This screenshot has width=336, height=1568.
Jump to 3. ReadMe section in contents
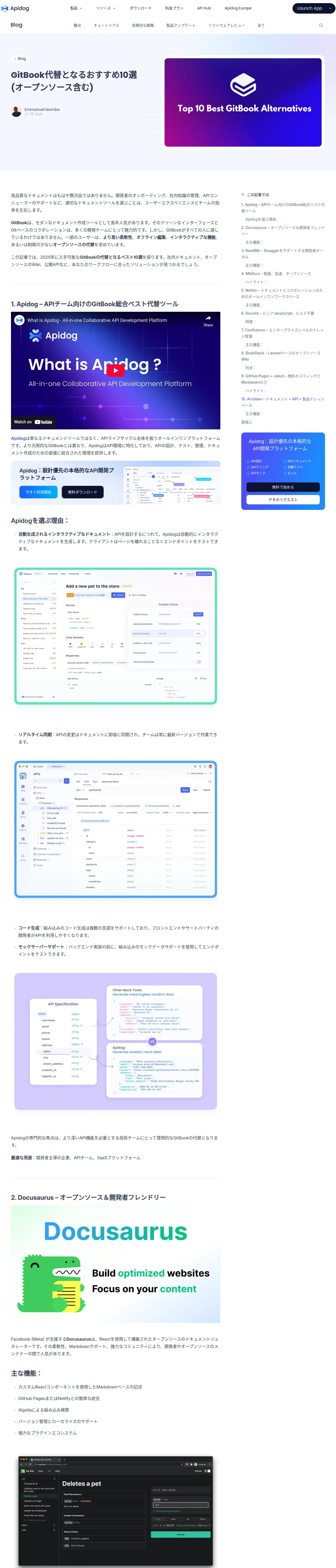coord(282,253)
